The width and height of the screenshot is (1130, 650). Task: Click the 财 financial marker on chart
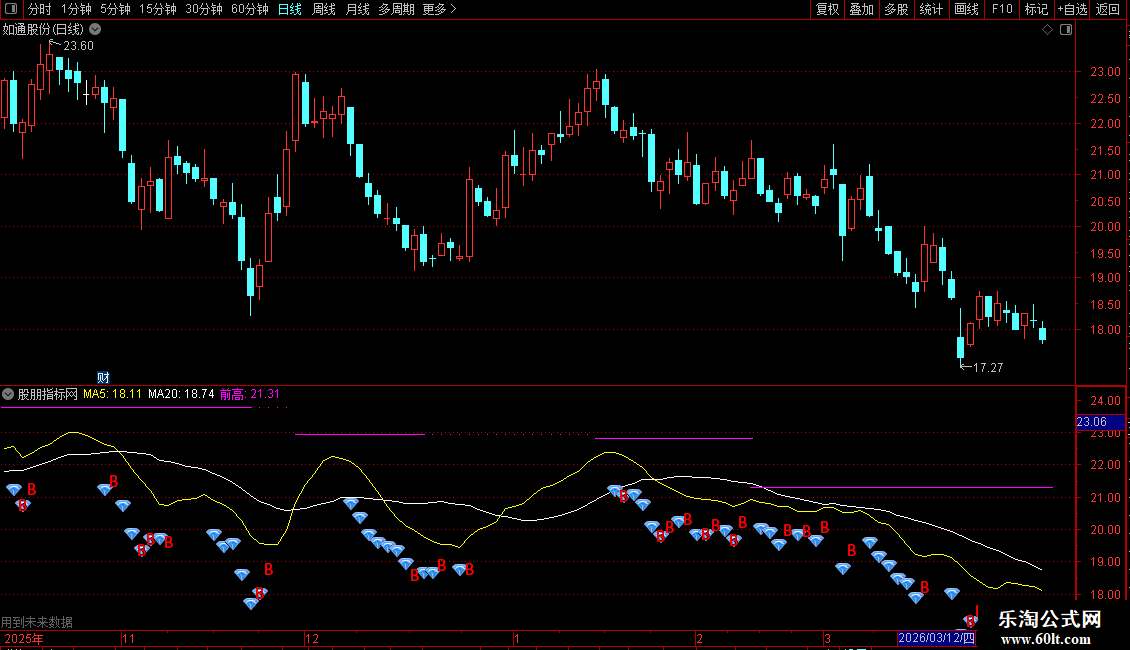[x=103, y=378]
